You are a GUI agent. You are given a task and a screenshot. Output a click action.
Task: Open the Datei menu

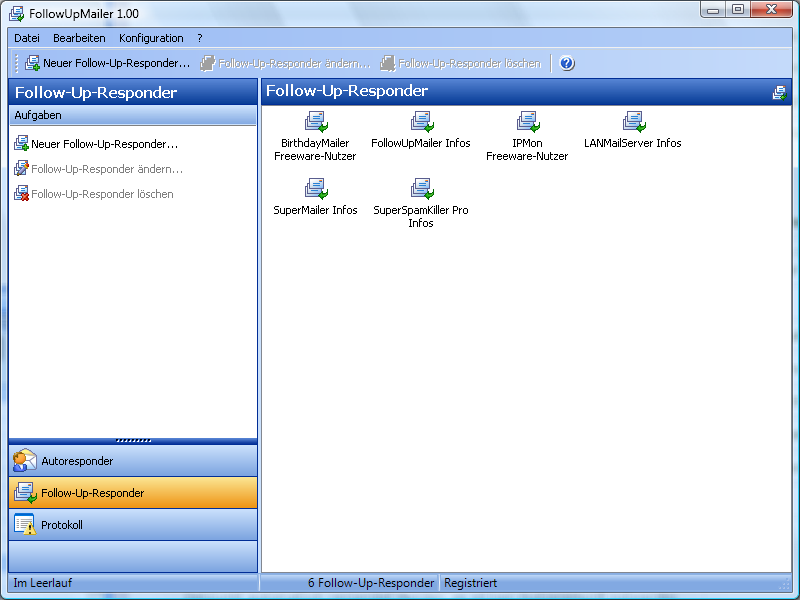click(x=27, y=38)
